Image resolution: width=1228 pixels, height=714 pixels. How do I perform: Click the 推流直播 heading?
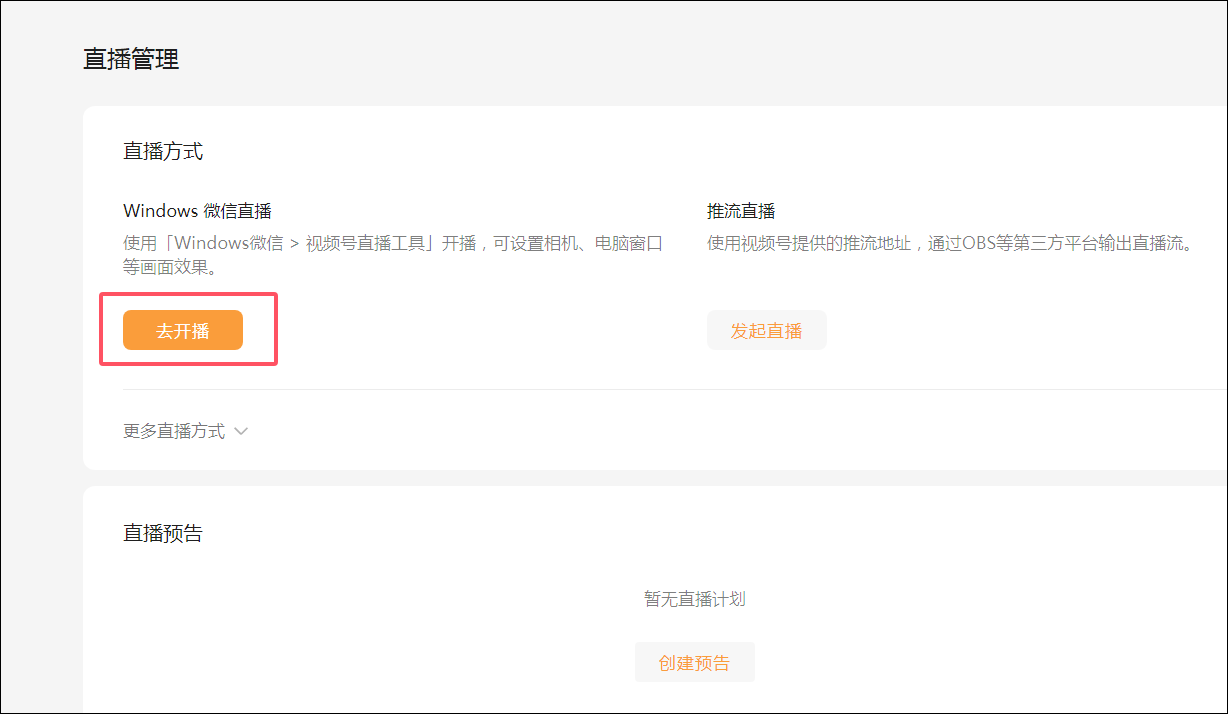pyautogui.click(x=741, y=211)
